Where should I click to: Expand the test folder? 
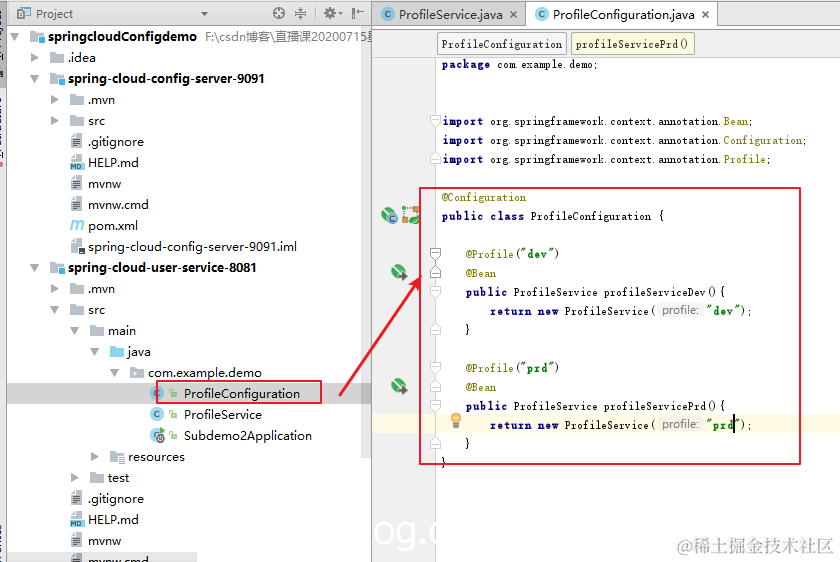(x=74, y=477)
